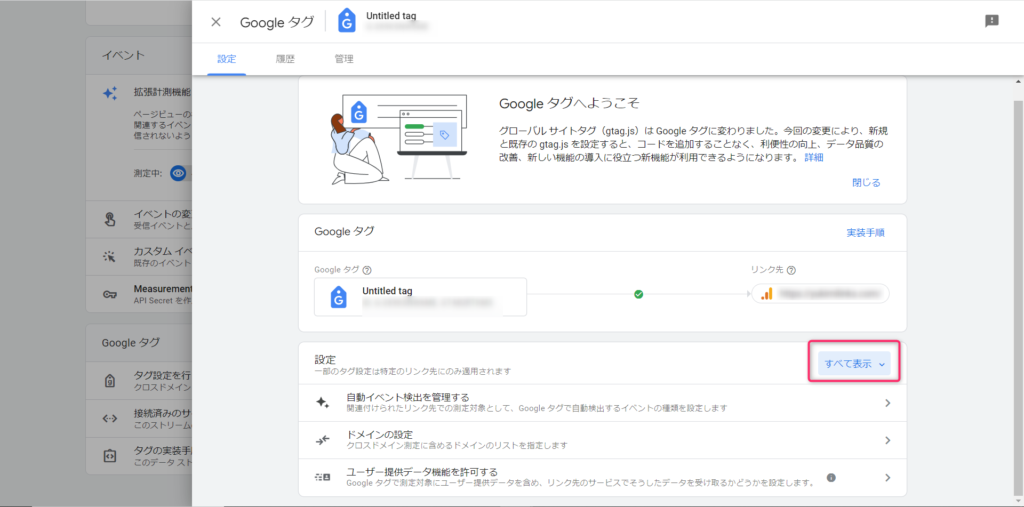Click merge-arrows icon beside ドメインの設定
The height and width of the screenshot is (507, 1024).
coord(323,440)
